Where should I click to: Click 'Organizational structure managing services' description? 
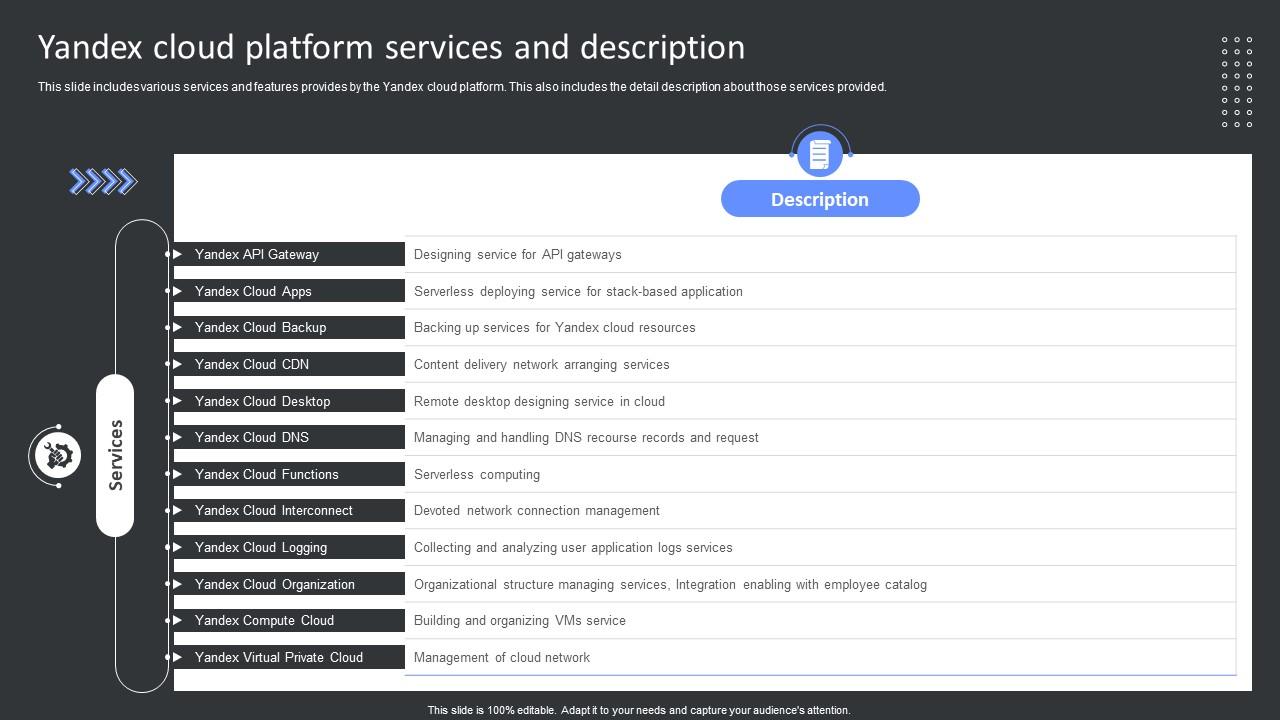click(x=670, y=584)
